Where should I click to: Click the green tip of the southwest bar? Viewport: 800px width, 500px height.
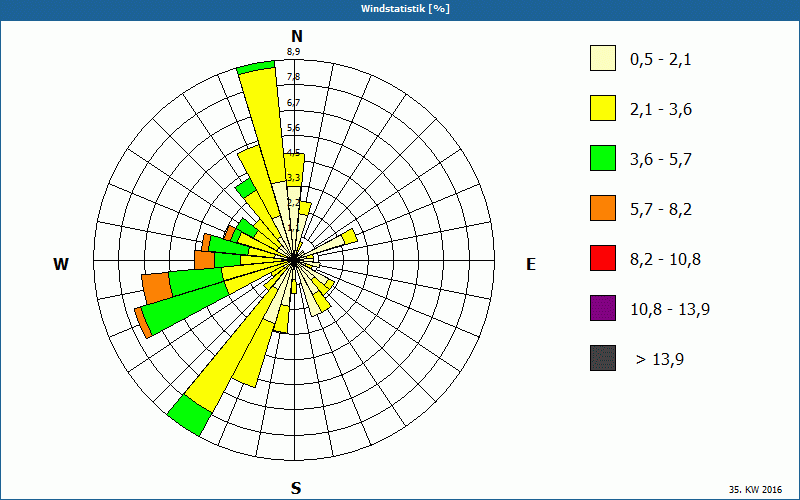189,415
